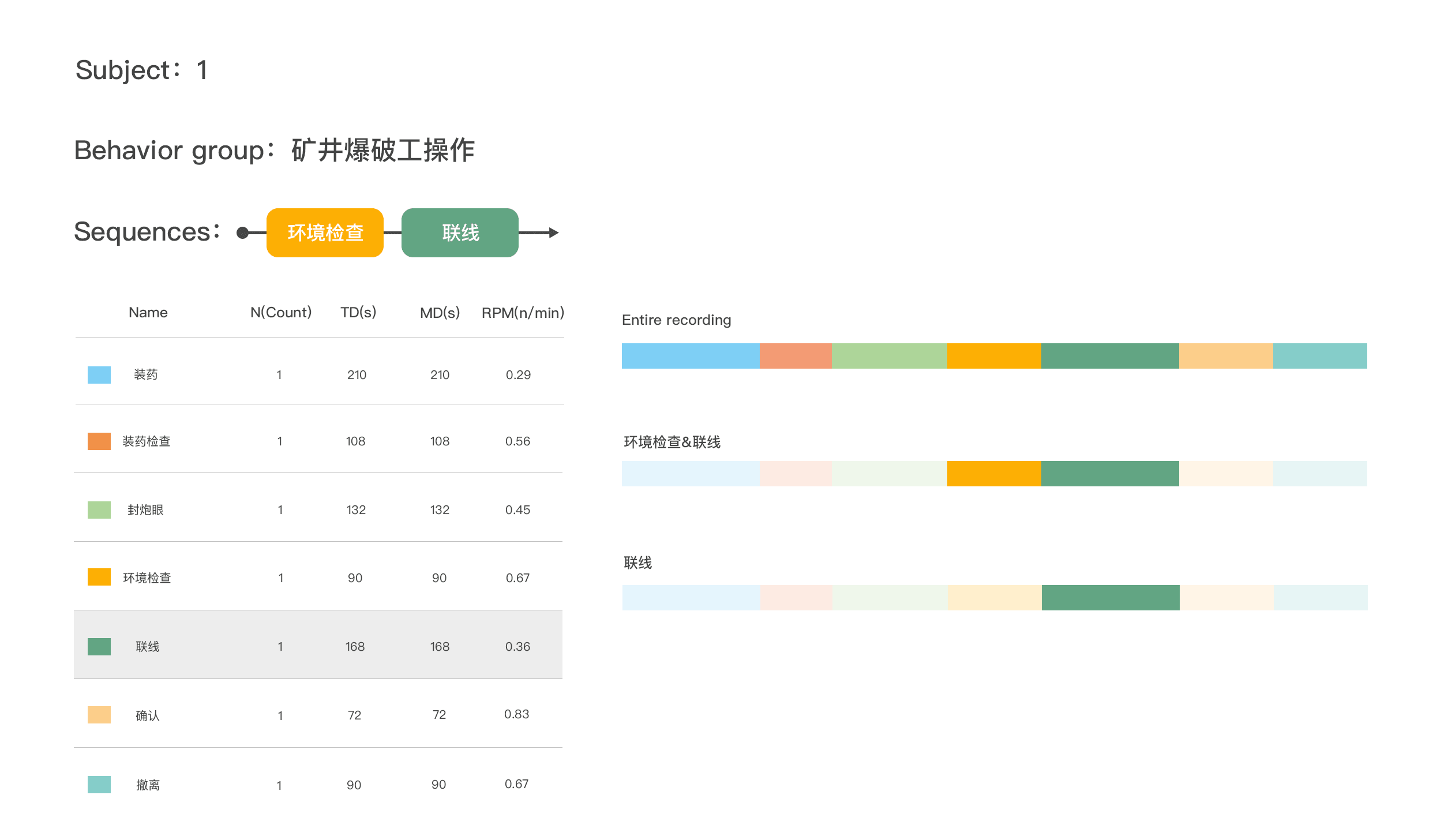Click the orange 装药检查 color swatch

point(99,441)
